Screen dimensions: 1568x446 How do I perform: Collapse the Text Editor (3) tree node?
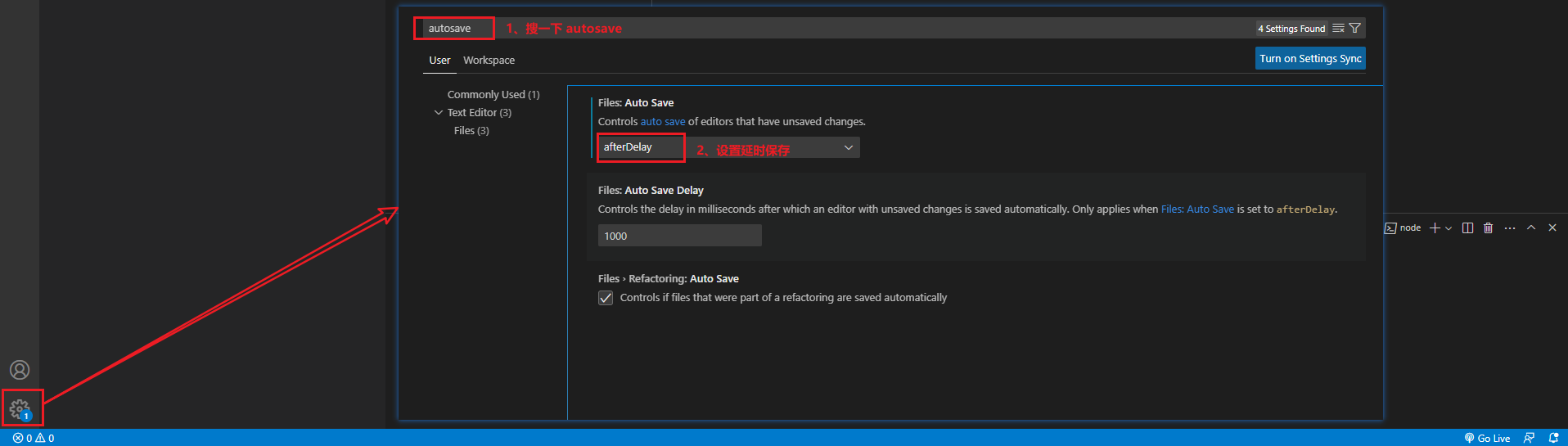click(439, 112)
